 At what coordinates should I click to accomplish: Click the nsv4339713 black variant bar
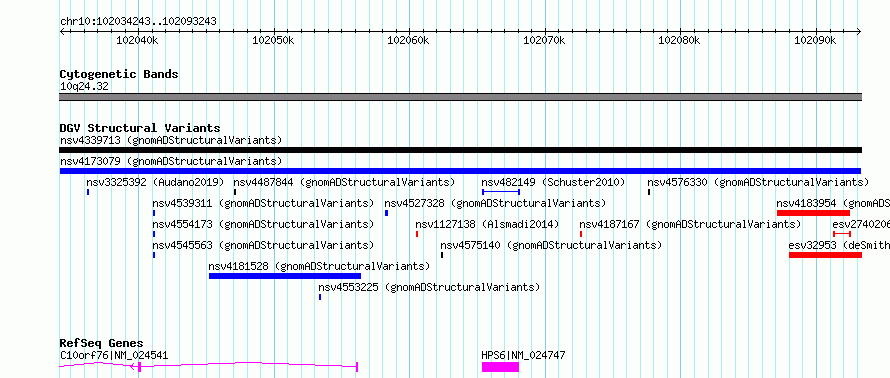coord(460,150)
